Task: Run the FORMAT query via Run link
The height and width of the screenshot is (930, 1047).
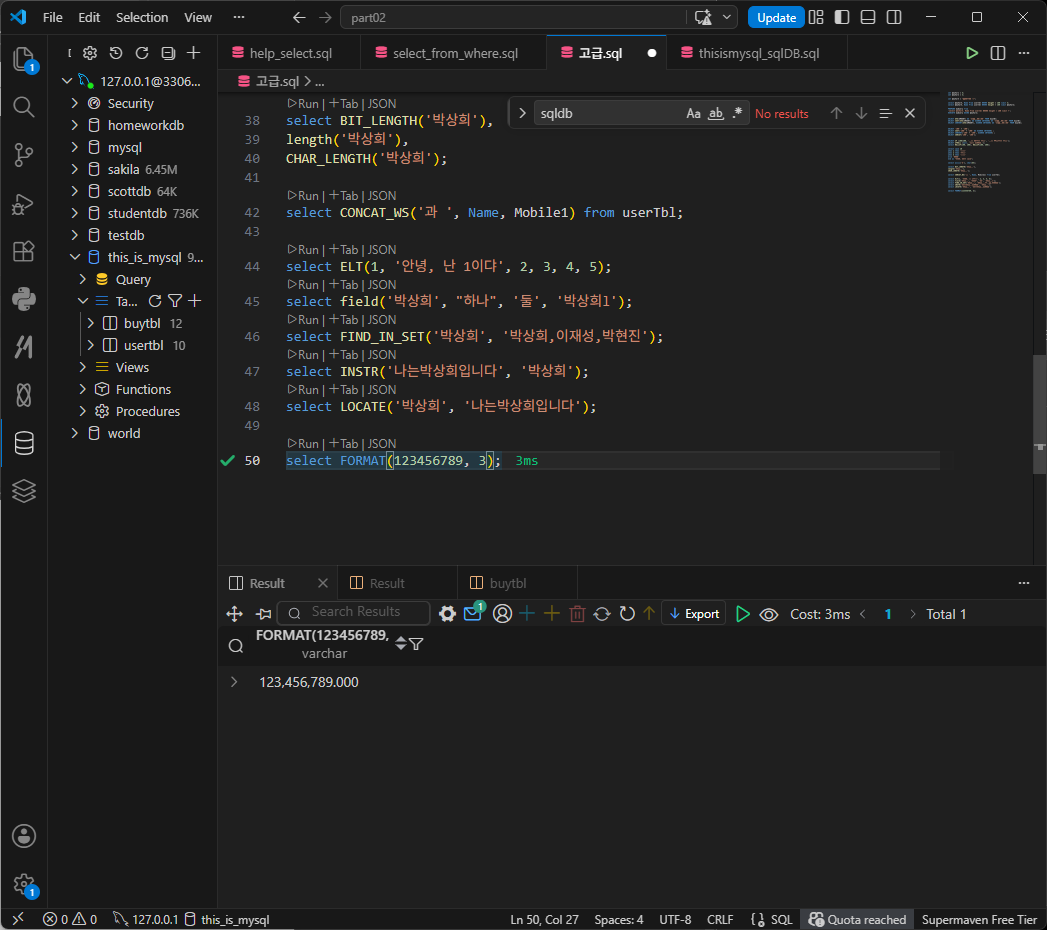Action: [x=303, y=444]
